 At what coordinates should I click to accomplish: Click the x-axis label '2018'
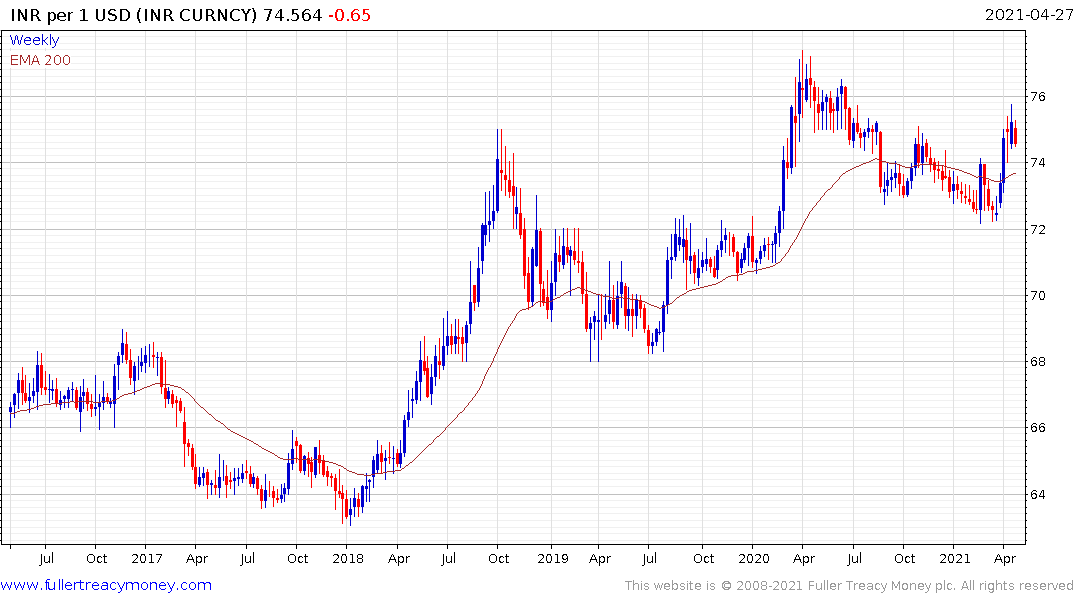coord(348,558)
